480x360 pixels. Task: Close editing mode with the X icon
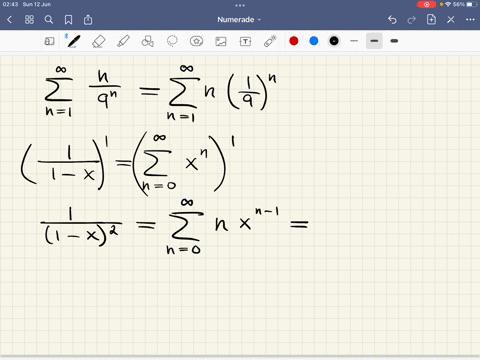coord(451,20)
